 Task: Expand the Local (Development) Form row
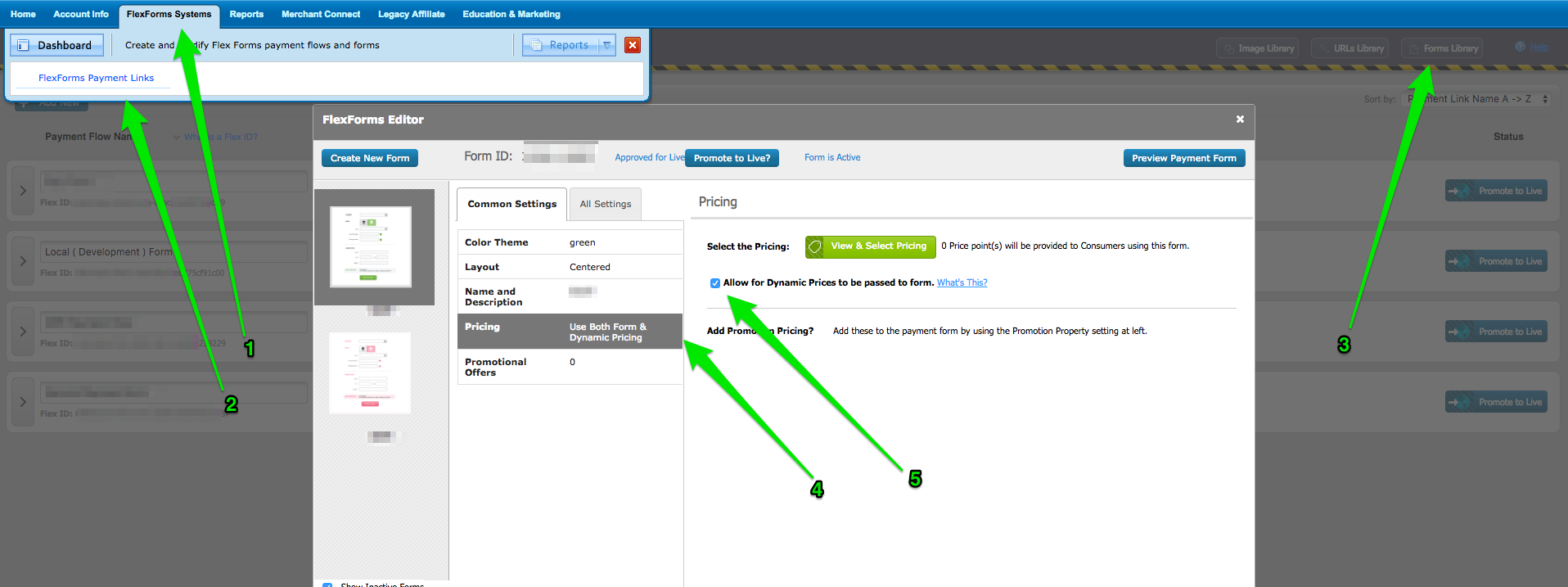click(x=23, y=261)
